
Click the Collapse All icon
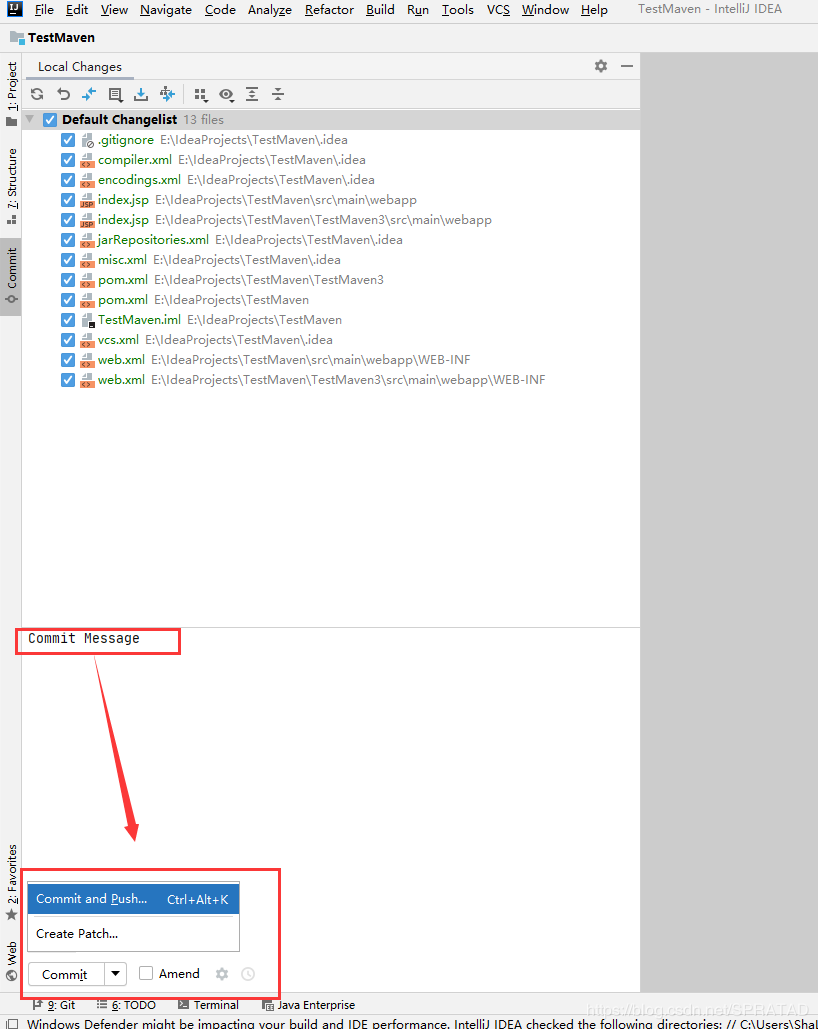pos(278,94)
